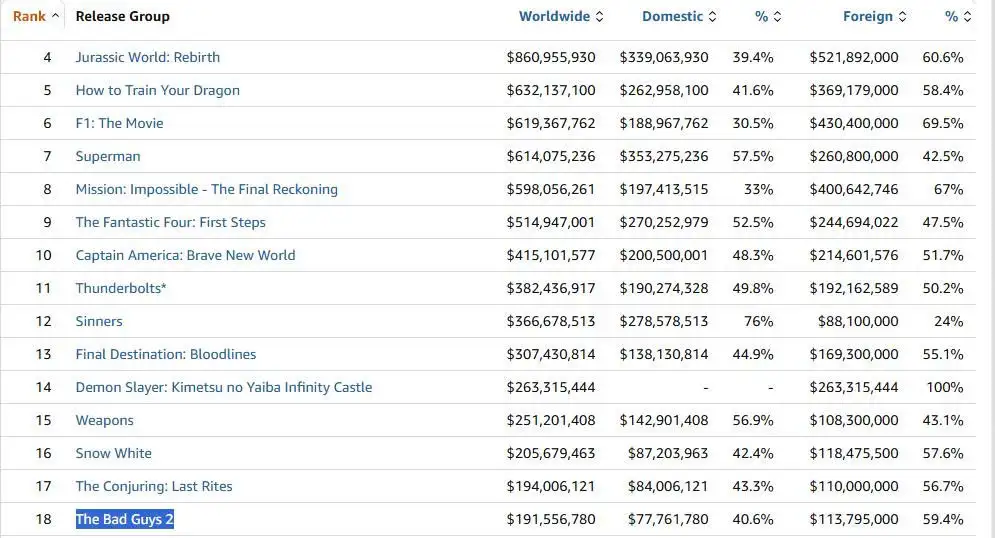Select Final Destination foreign gross $169,300,000

click(x=853, y=354)
